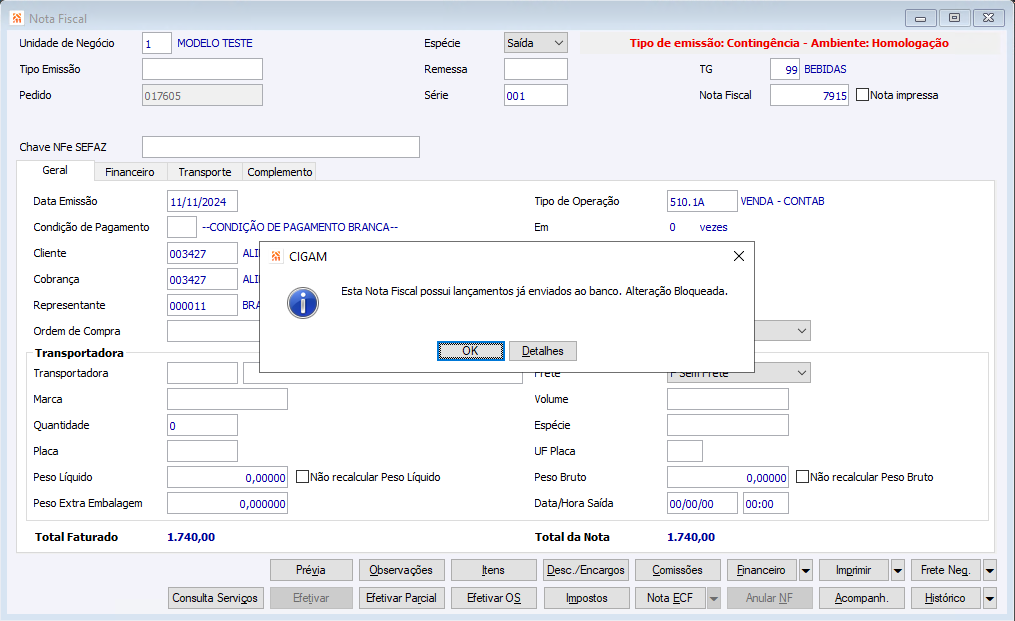Click the Chave NFe SEFAZ field
Screen dimensions: 1015x621
(281, 147)
